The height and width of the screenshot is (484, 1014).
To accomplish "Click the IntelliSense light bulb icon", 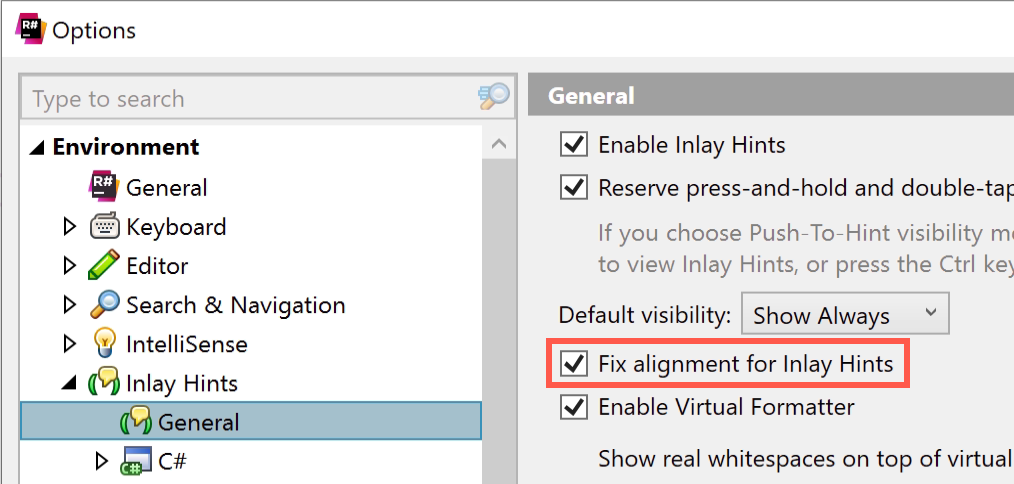I will tap(103, 343).
